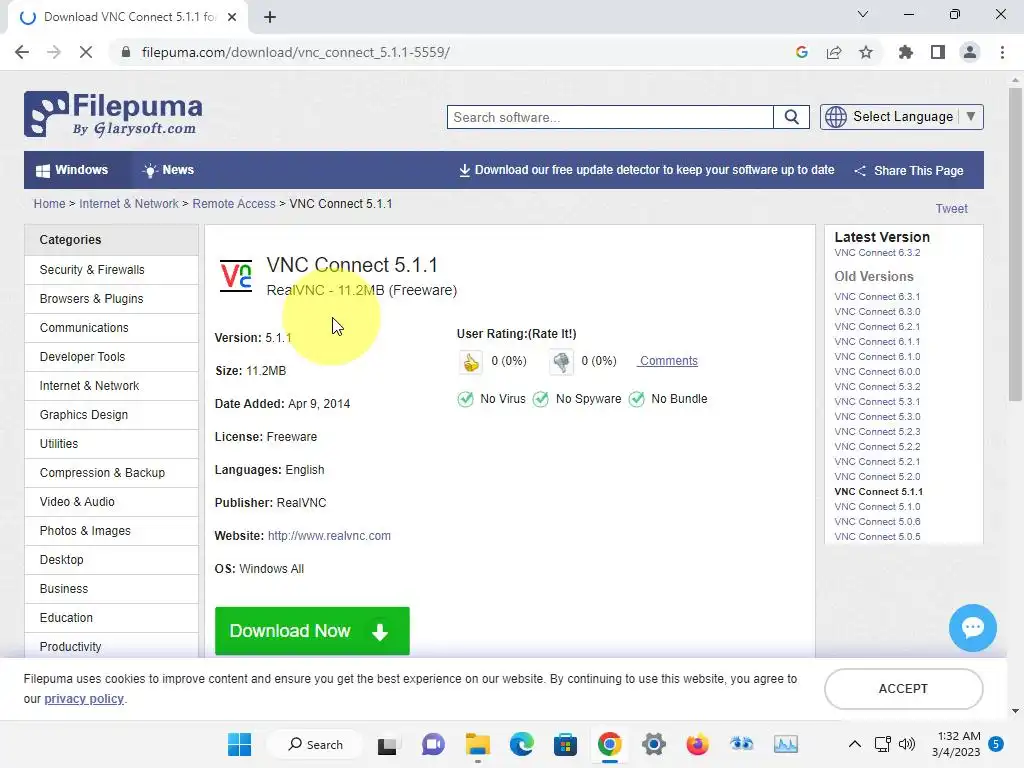
Task: Accept the cookie notice
Action: tap(903, 688)
